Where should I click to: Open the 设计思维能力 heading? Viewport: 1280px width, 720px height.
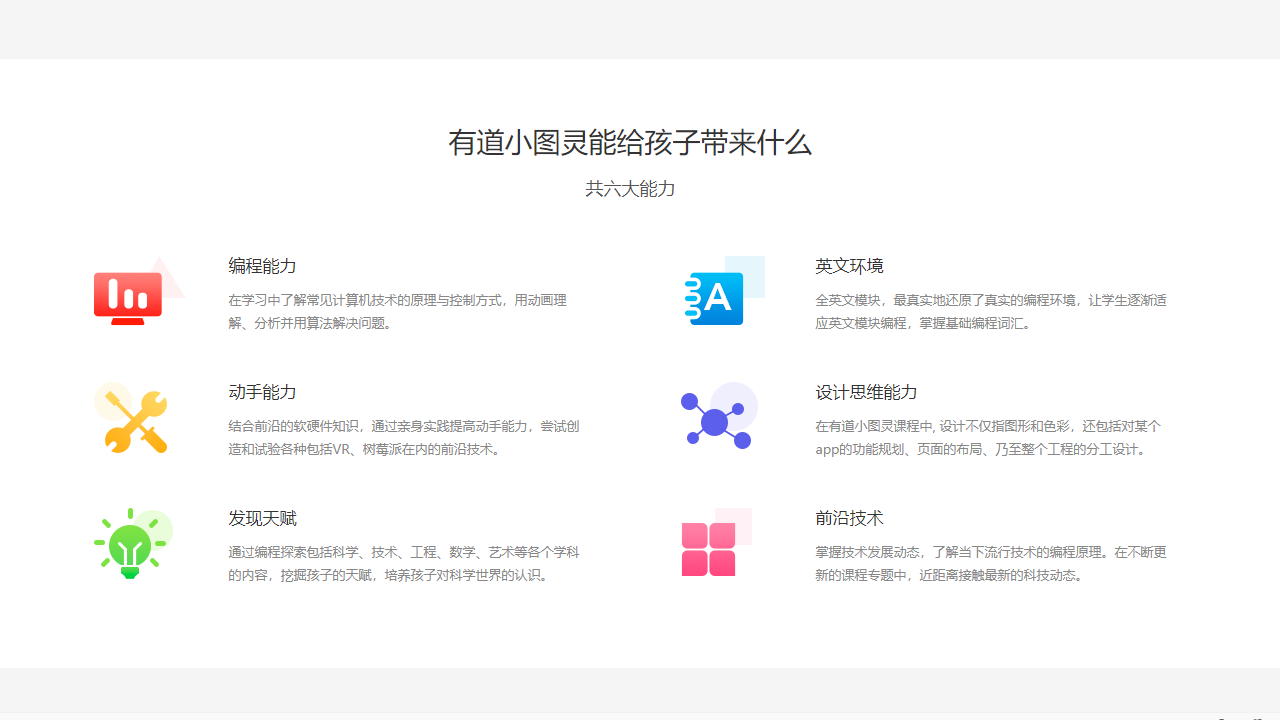point(866,392)
